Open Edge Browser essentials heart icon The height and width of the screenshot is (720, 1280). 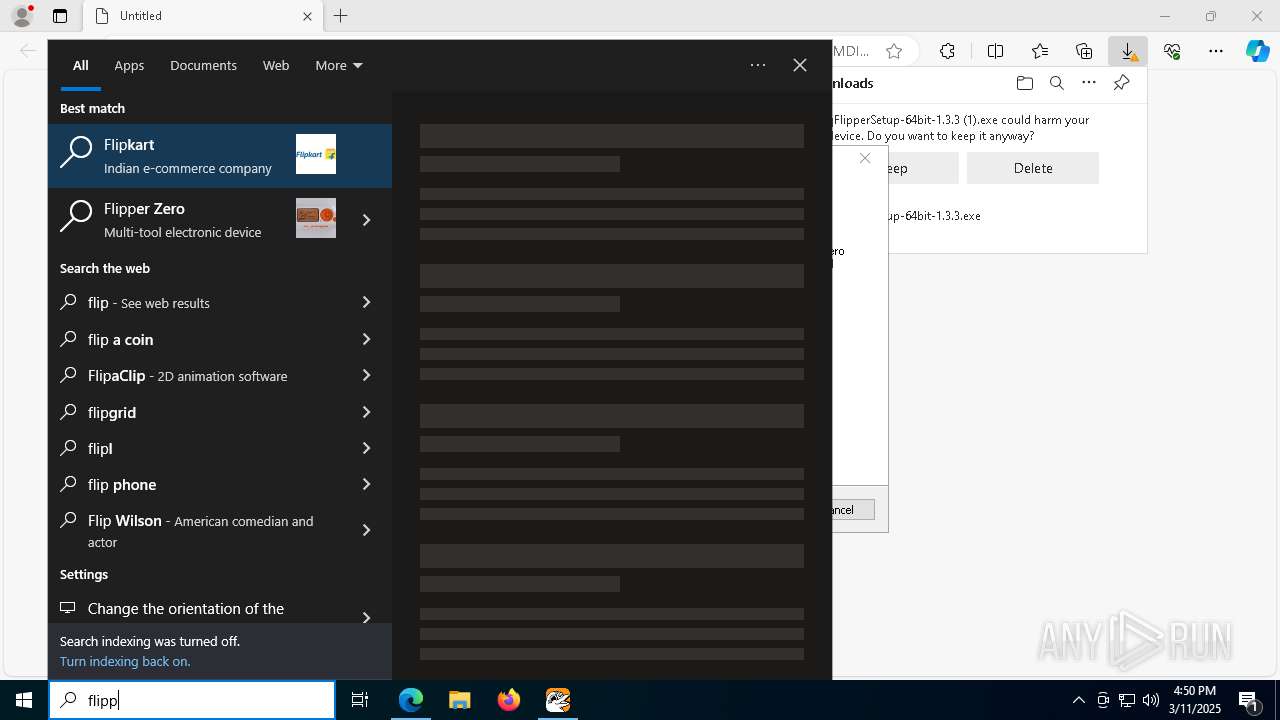tap(1172, 51)
